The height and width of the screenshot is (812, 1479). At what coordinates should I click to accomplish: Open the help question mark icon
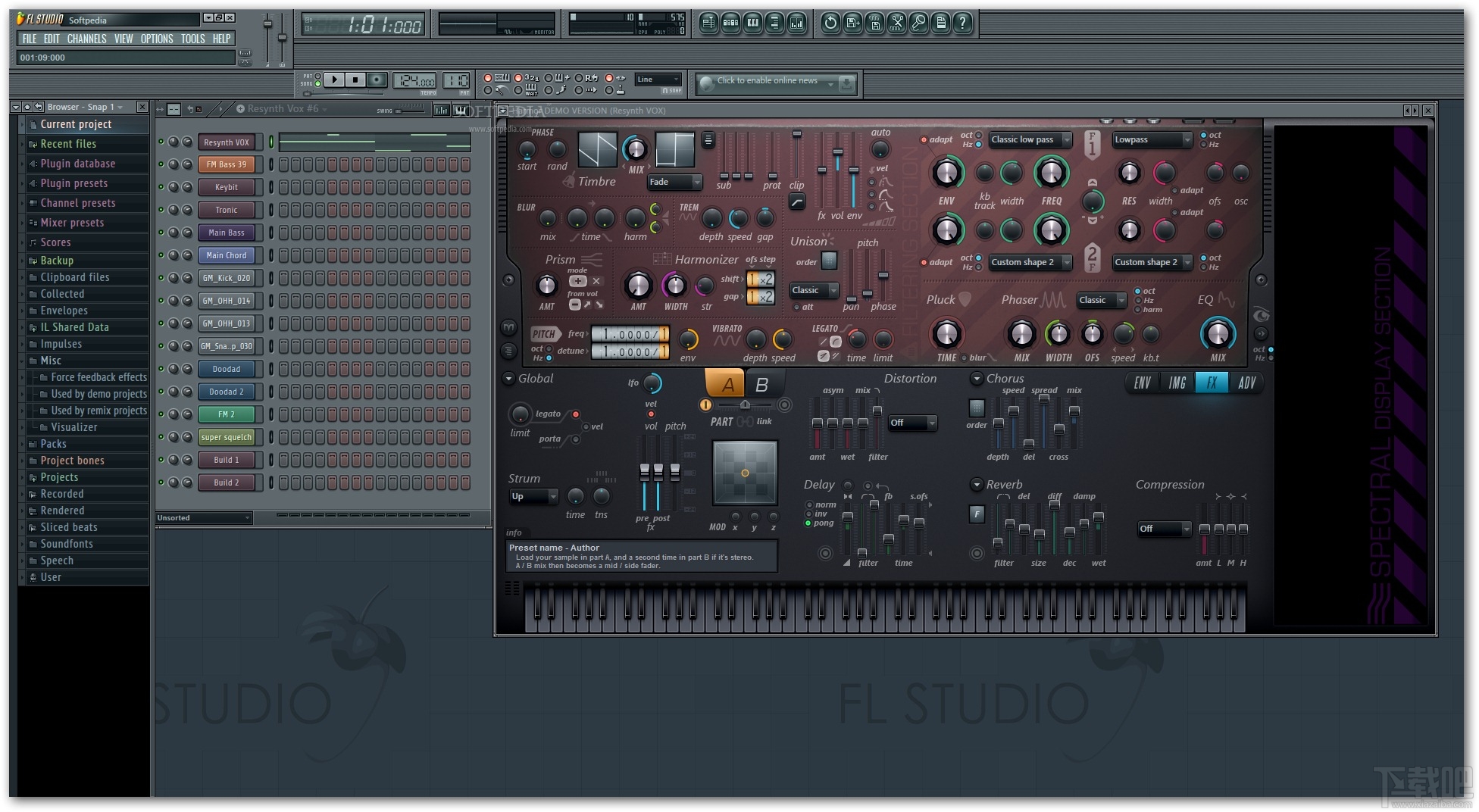[962, 23]
